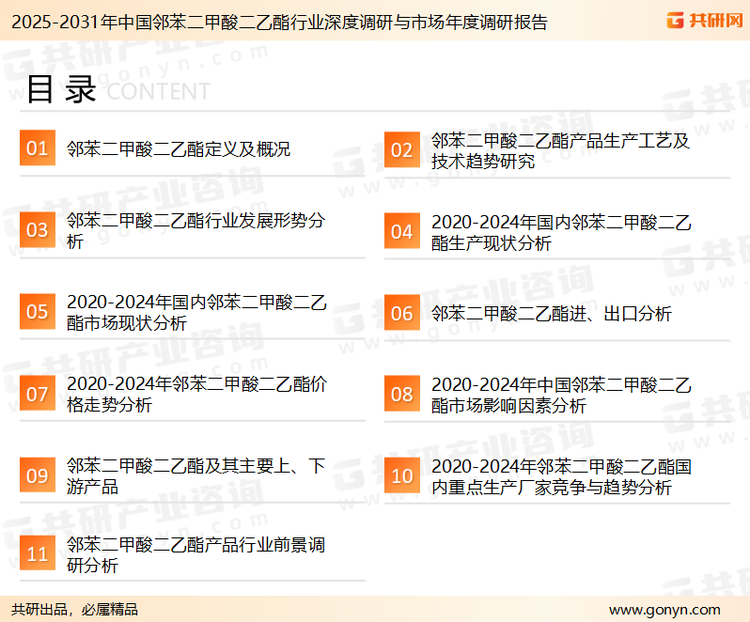This screenshot has width=750, height=622.
Task: Select the orange 07 number badge
Action: click(x=37, y=393)
